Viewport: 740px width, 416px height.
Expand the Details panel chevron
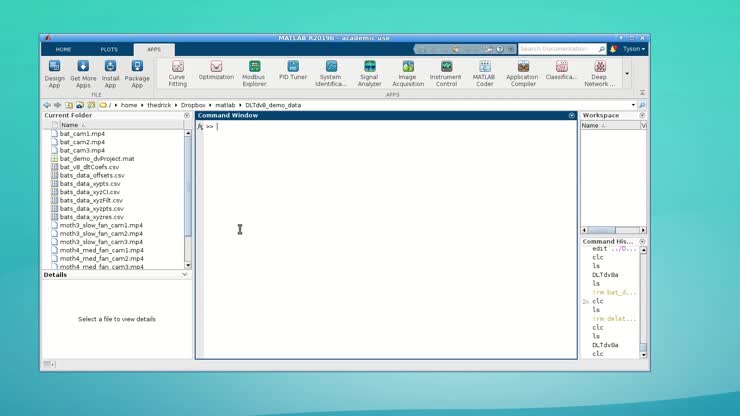(x=185, y=274)
